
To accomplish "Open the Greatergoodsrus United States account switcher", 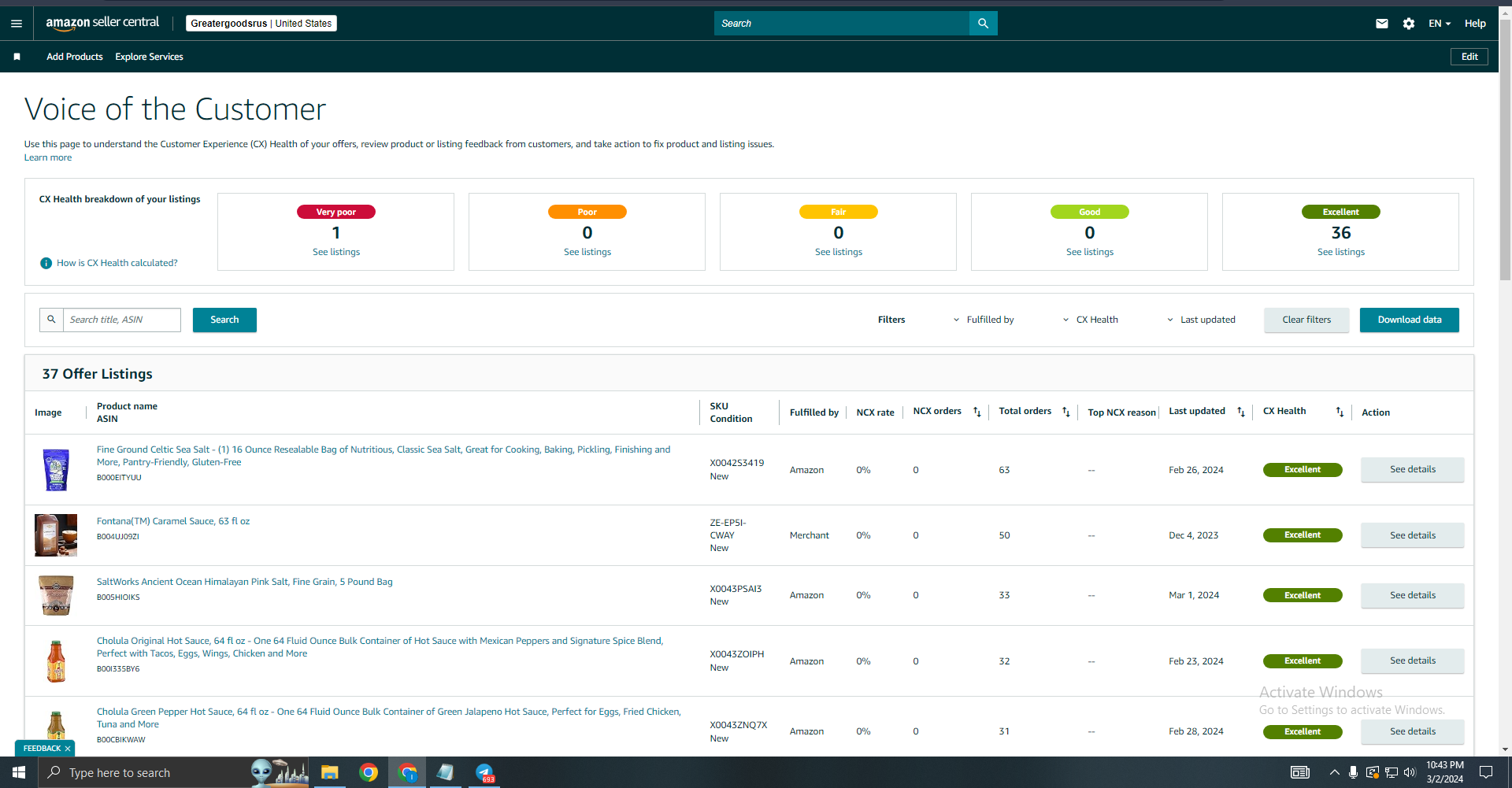I will [x=261, y=24].
